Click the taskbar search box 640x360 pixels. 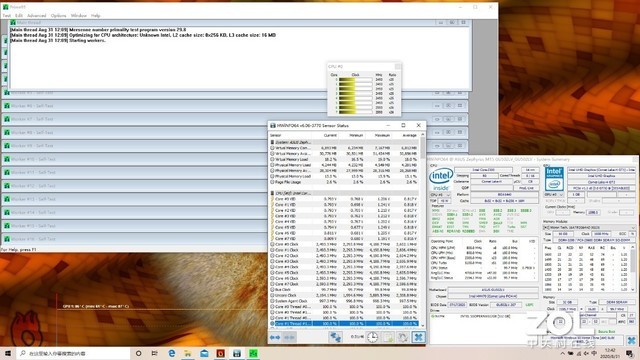point(73,353)
